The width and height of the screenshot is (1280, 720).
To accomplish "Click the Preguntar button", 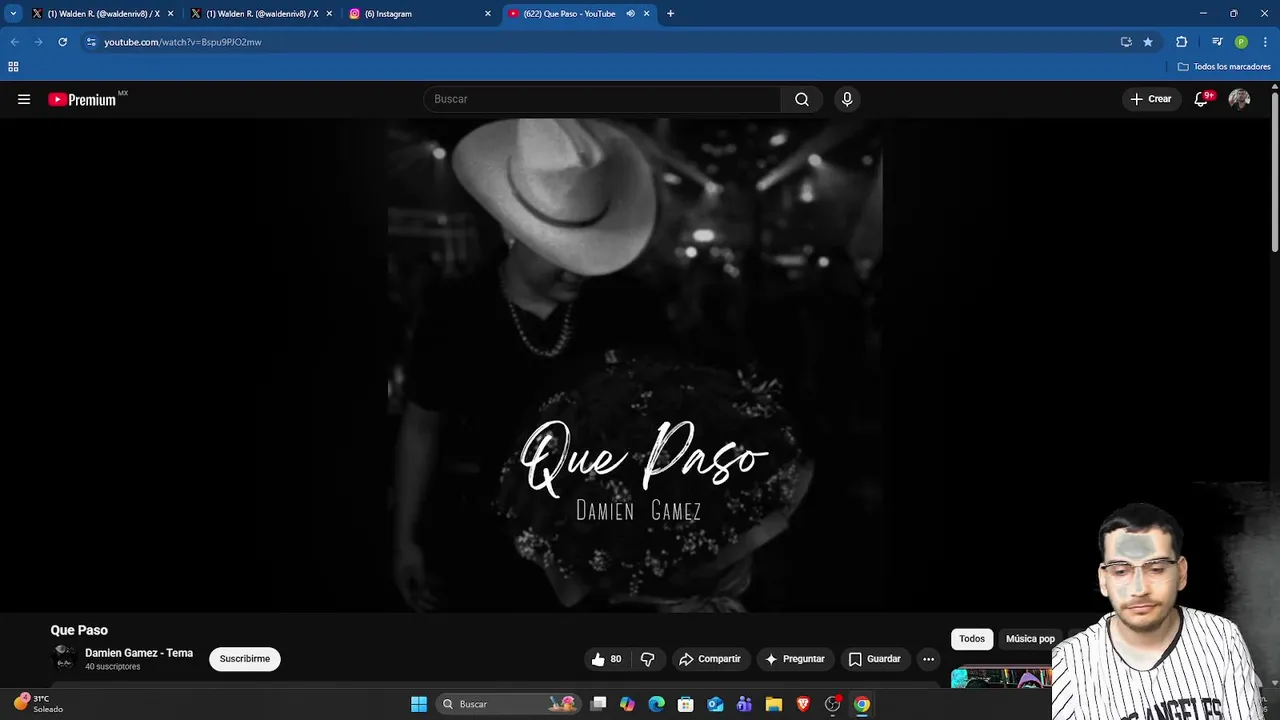I will coord(795,659).
